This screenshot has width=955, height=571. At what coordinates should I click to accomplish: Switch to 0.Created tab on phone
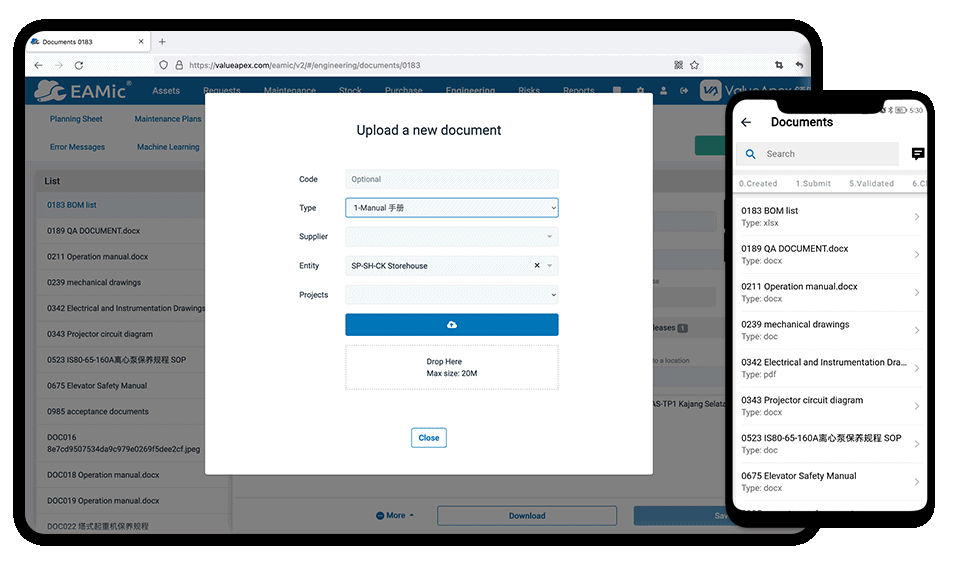pyautogui.click(x=758, y=183)
